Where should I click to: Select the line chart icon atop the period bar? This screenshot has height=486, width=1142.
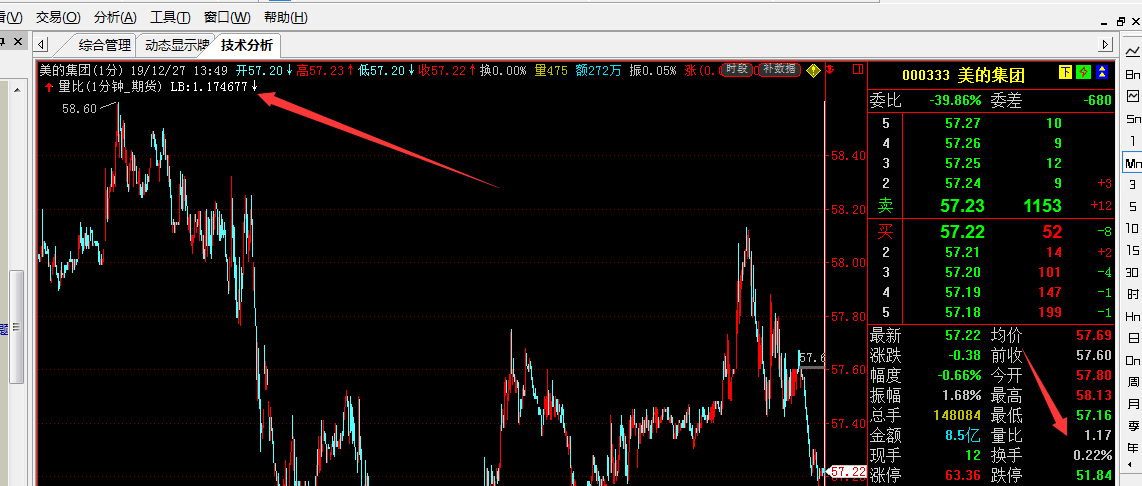[x=1133, y=52]
